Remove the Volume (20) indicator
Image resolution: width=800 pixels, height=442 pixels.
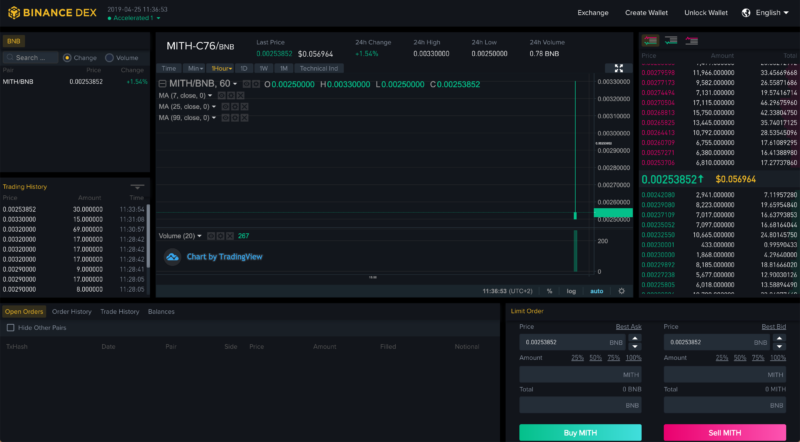[x=230, y=236]
